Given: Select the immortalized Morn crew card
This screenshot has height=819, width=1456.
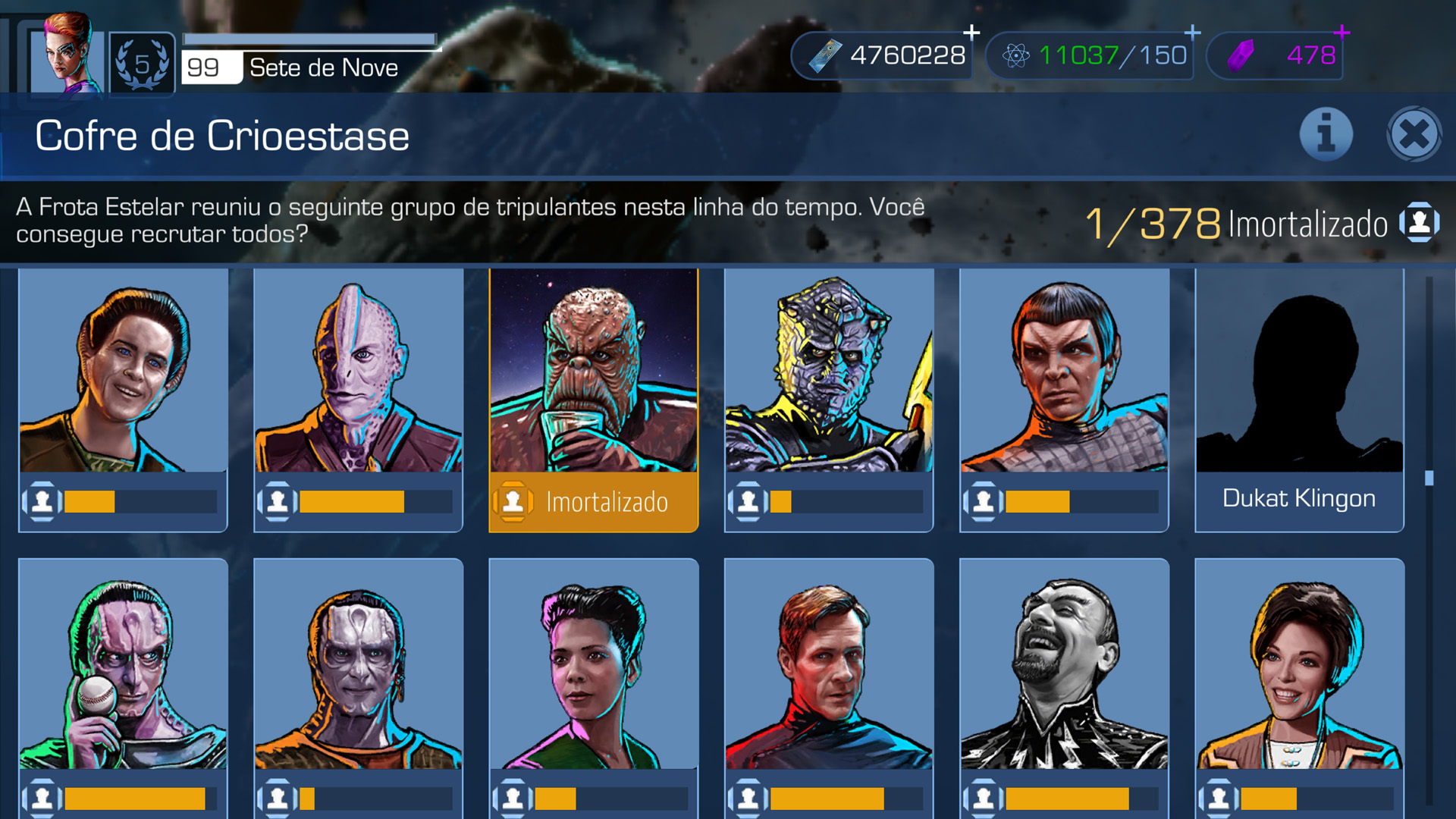Looking at the screenshot, I should coord(594,400).
